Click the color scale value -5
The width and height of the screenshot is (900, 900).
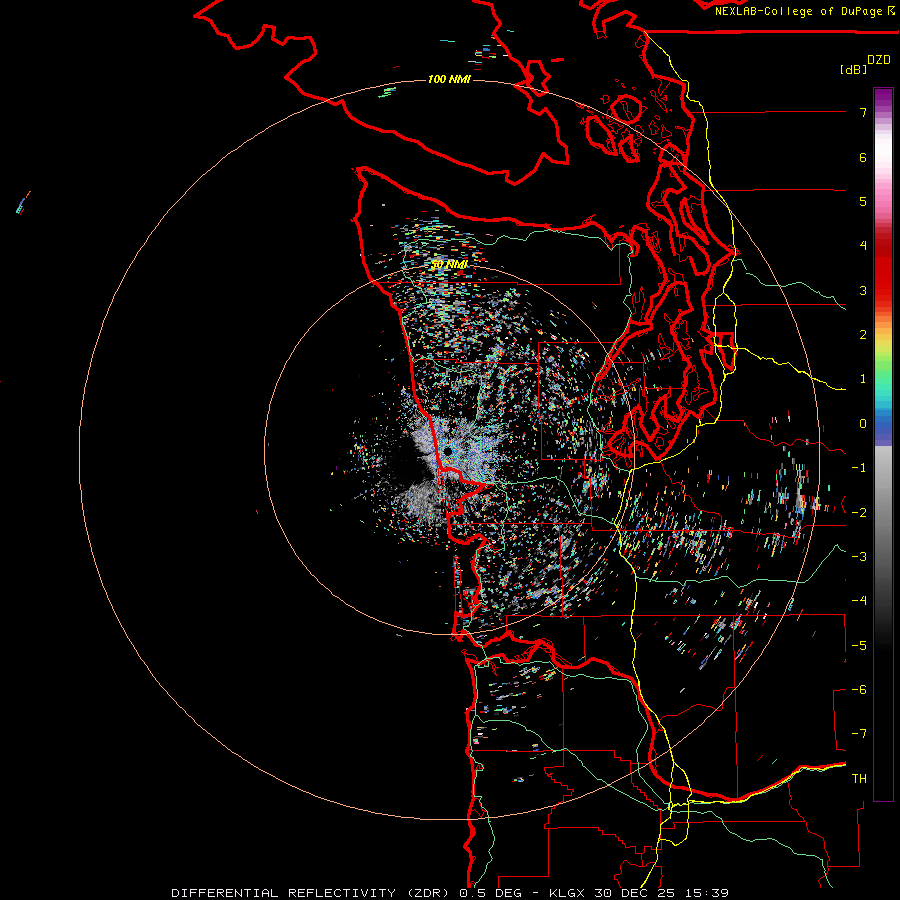(x=859, y=645)
